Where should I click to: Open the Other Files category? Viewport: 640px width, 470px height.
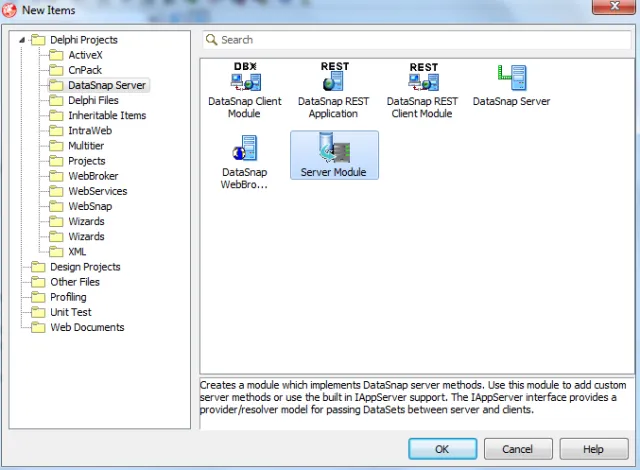click(75, 282)
